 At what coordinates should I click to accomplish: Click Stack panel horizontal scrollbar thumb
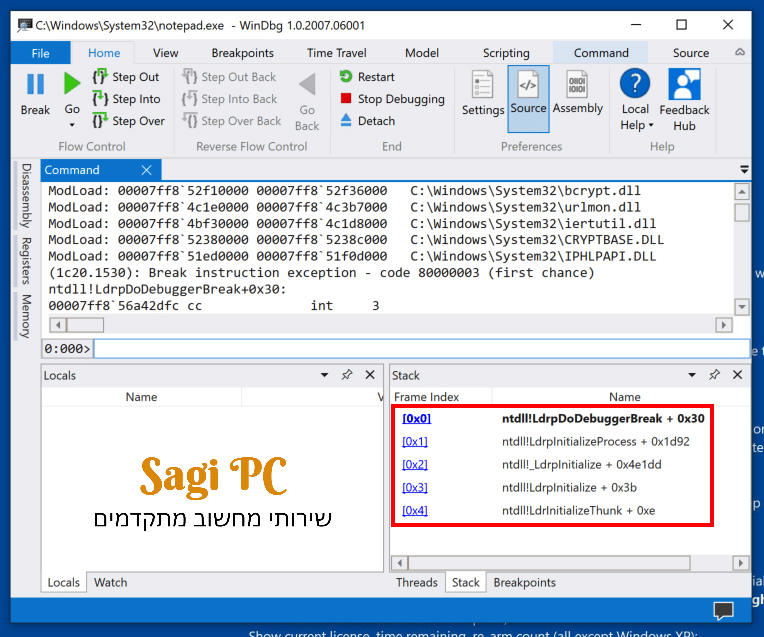tap(549, 563)
